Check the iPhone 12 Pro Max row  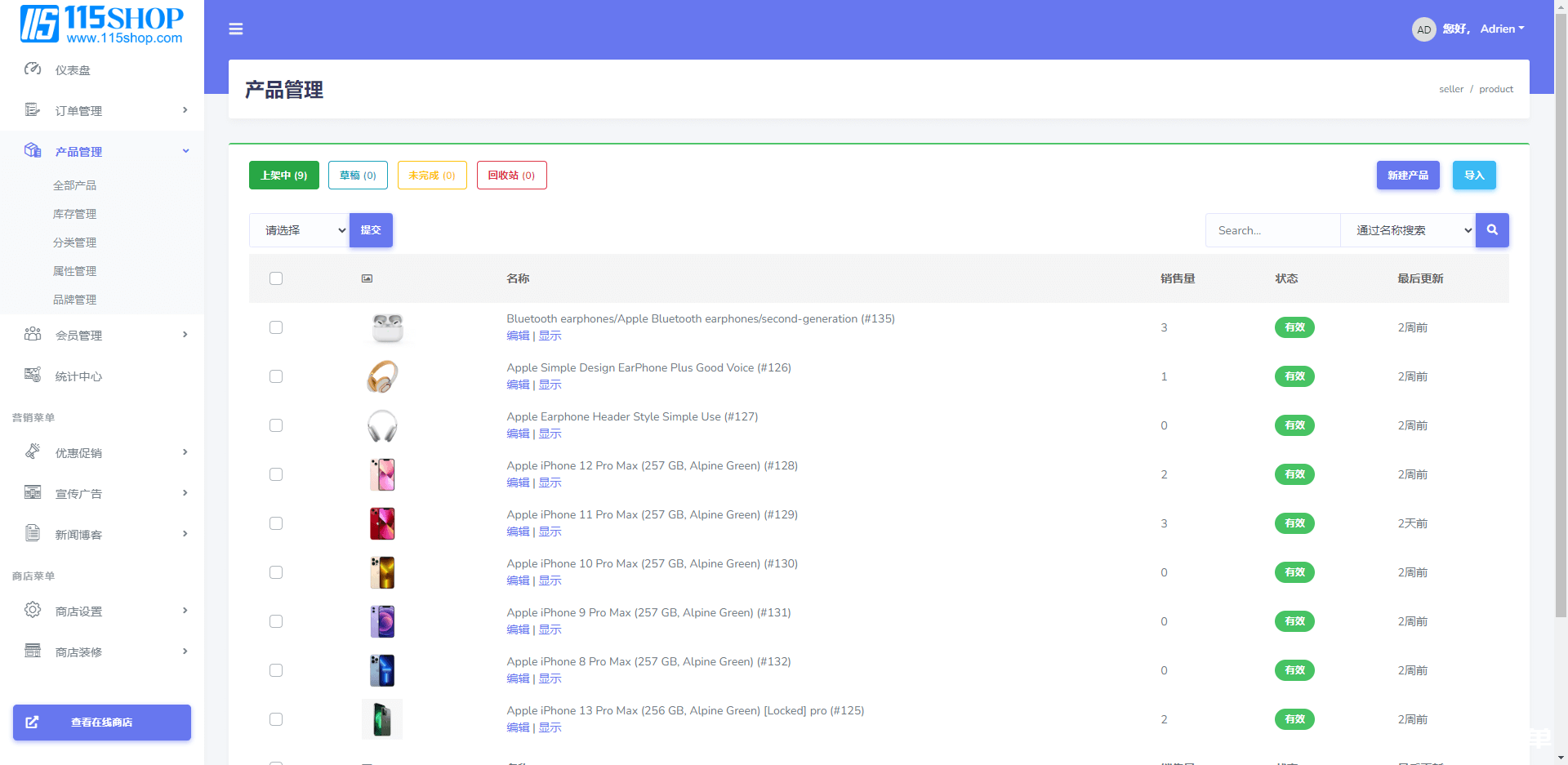(x=276, y=474)
